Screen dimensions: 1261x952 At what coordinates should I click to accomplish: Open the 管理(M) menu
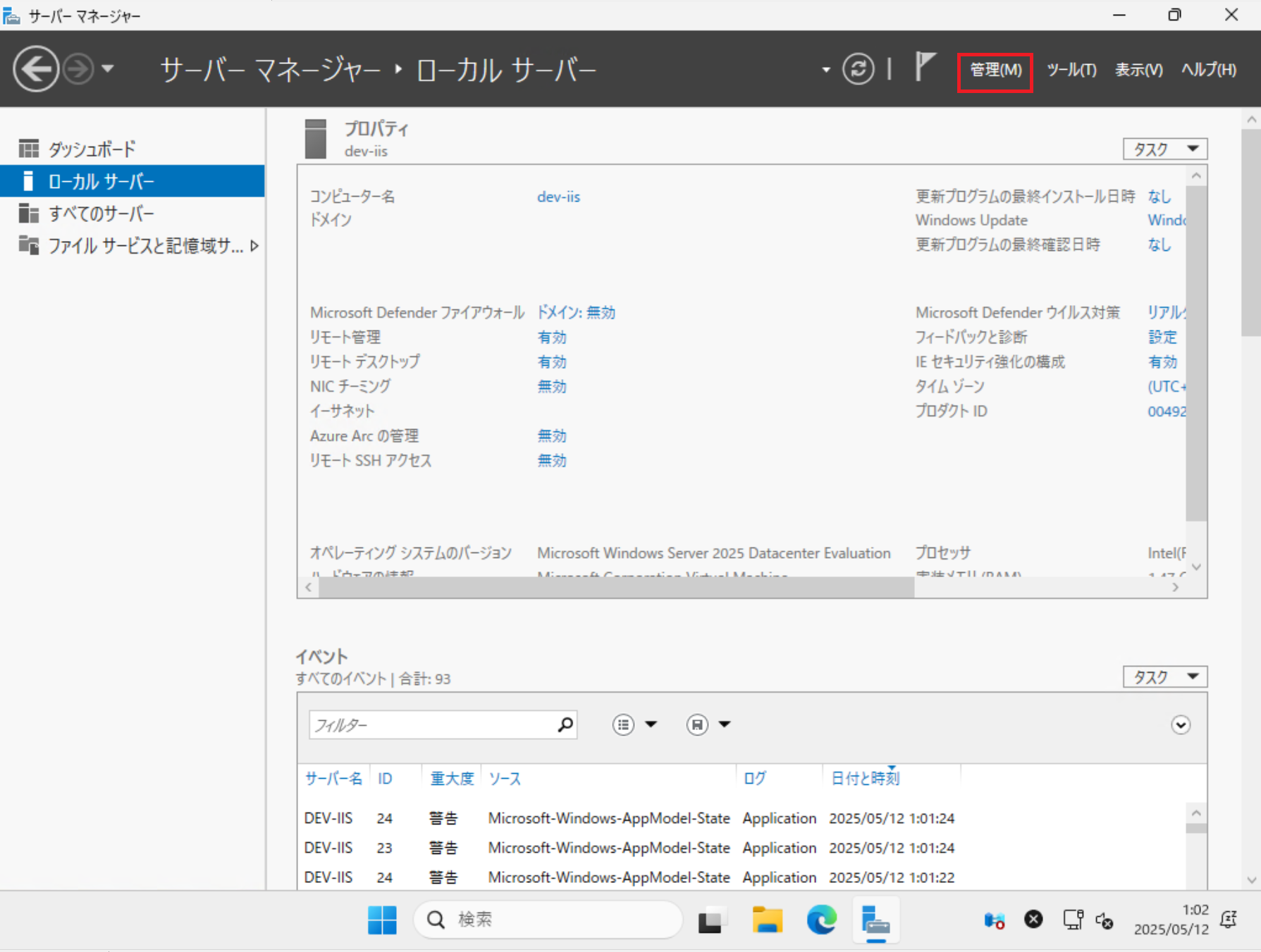point(995,70)
